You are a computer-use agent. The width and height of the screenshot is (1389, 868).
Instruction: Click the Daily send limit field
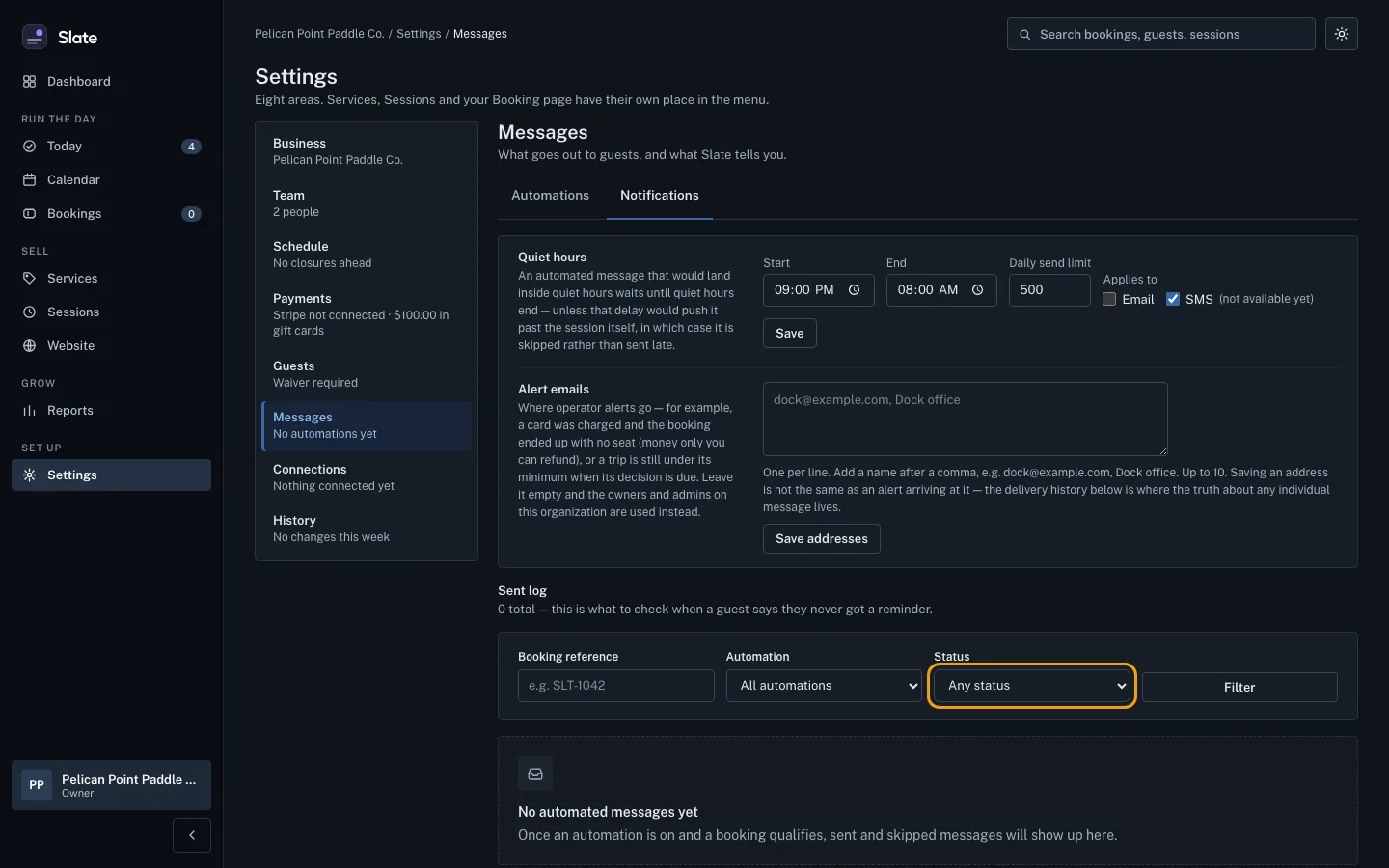1049,290
